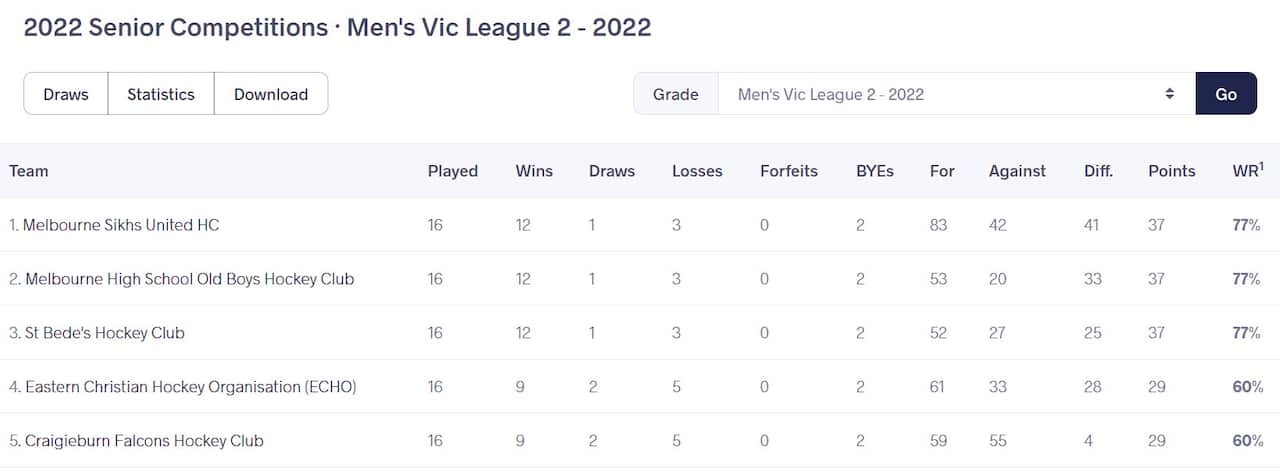Click the Statistics button
1280x476 pixels.
pyautogui.click(x=161, y=94)
